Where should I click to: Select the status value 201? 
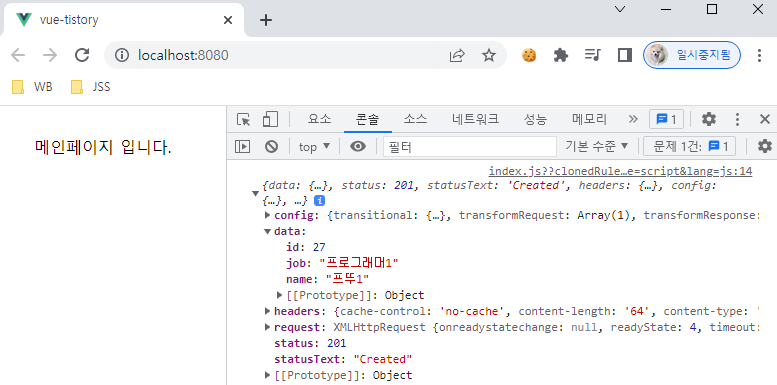(x=336, y=343)
